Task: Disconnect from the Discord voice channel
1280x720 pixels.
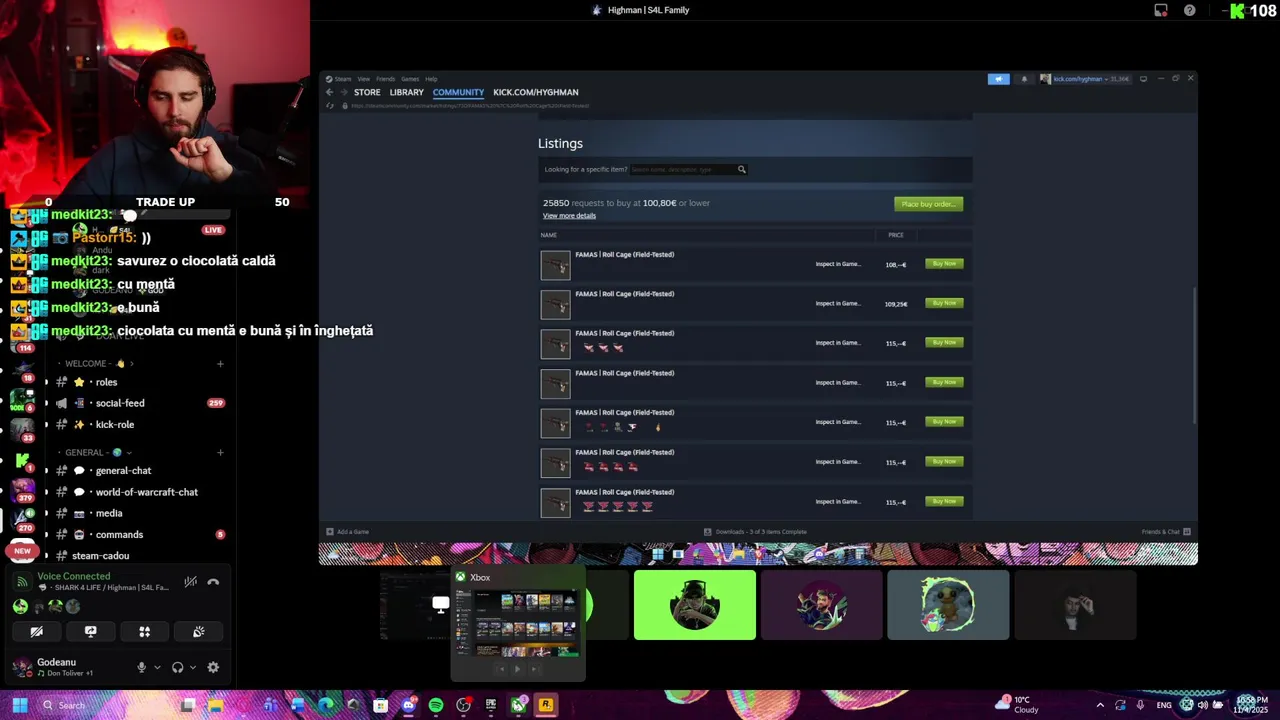Action: click(x=213, y=582)
